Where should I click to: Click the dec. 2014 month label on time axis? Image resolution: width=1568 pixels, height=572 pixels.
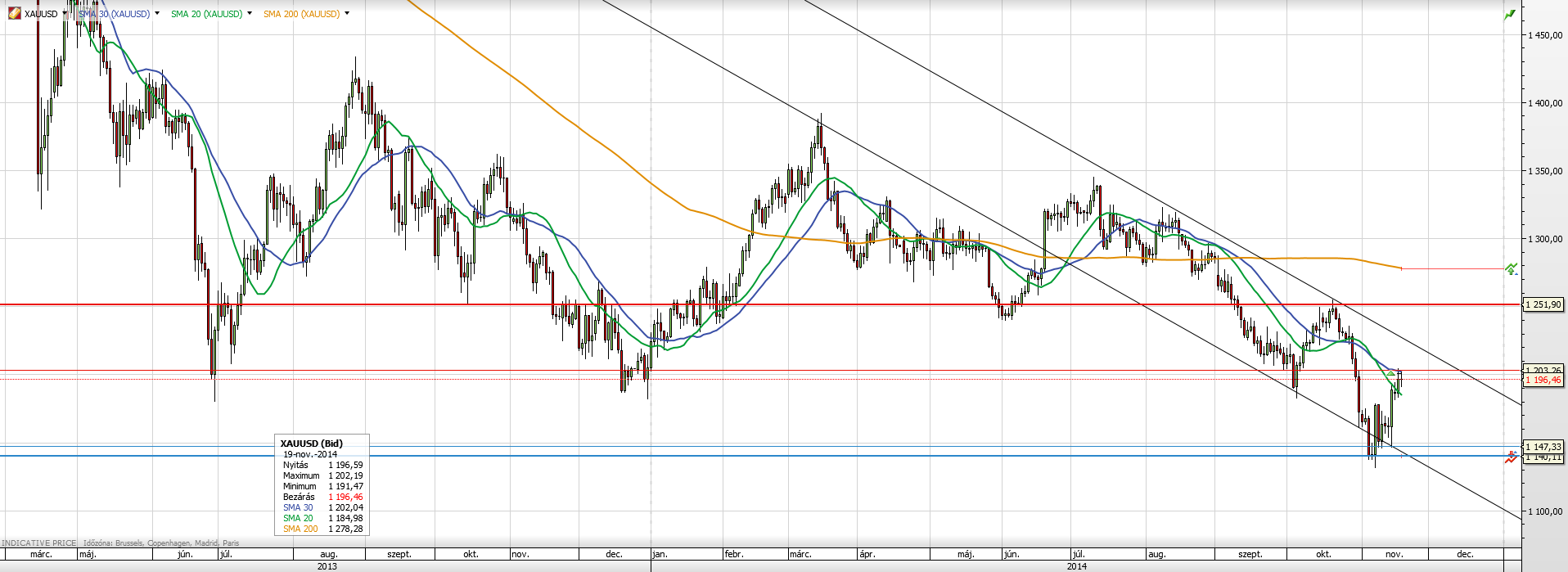coord(1465,554)
